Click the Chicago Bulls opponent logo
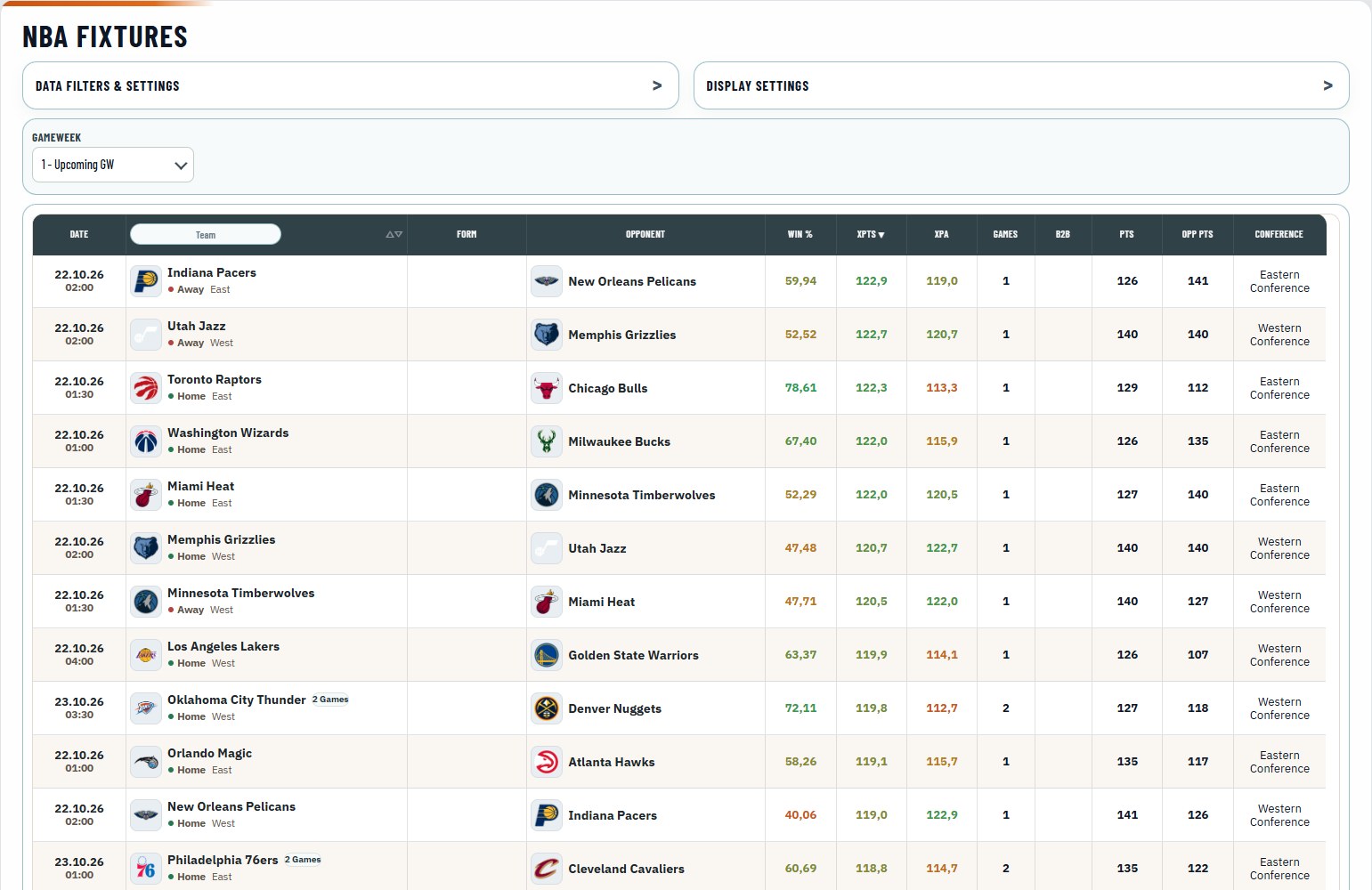1372x890 pixels. pyautogui.click(x=547, y=388)
